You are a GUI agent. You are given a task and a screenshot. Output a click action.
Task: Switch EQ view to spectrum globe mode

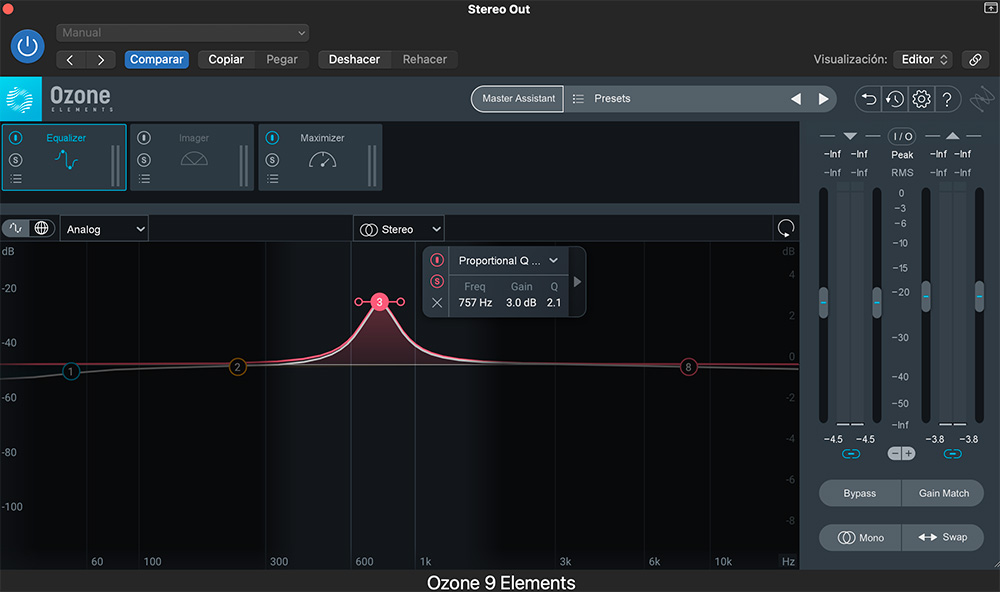41,228
